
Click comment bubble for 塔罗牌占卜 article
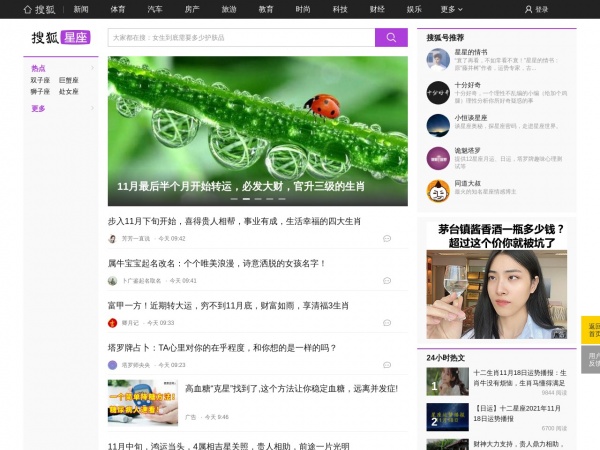(387, 365)
